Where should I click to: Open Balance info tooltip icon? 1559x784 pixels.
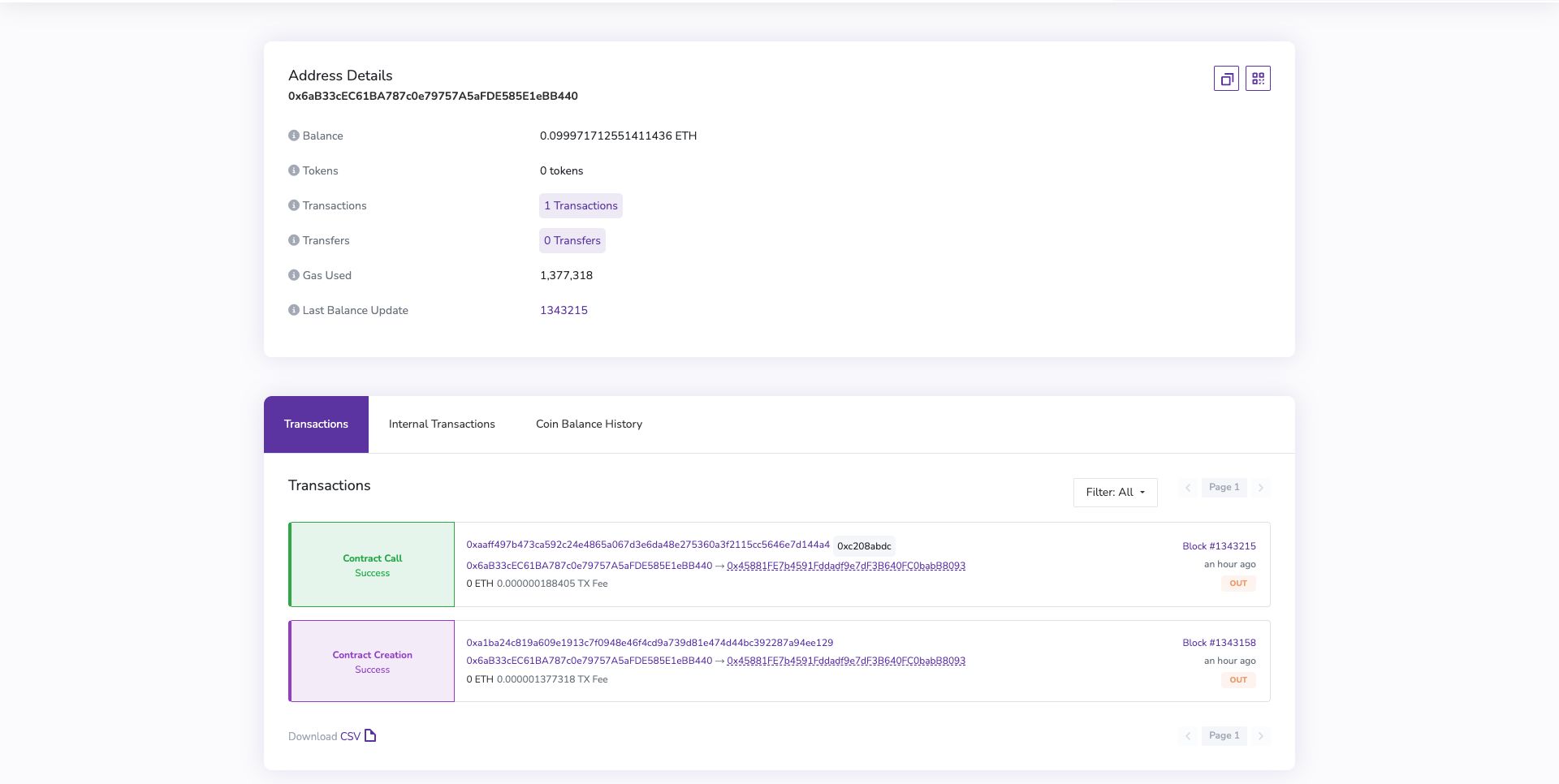294,136
